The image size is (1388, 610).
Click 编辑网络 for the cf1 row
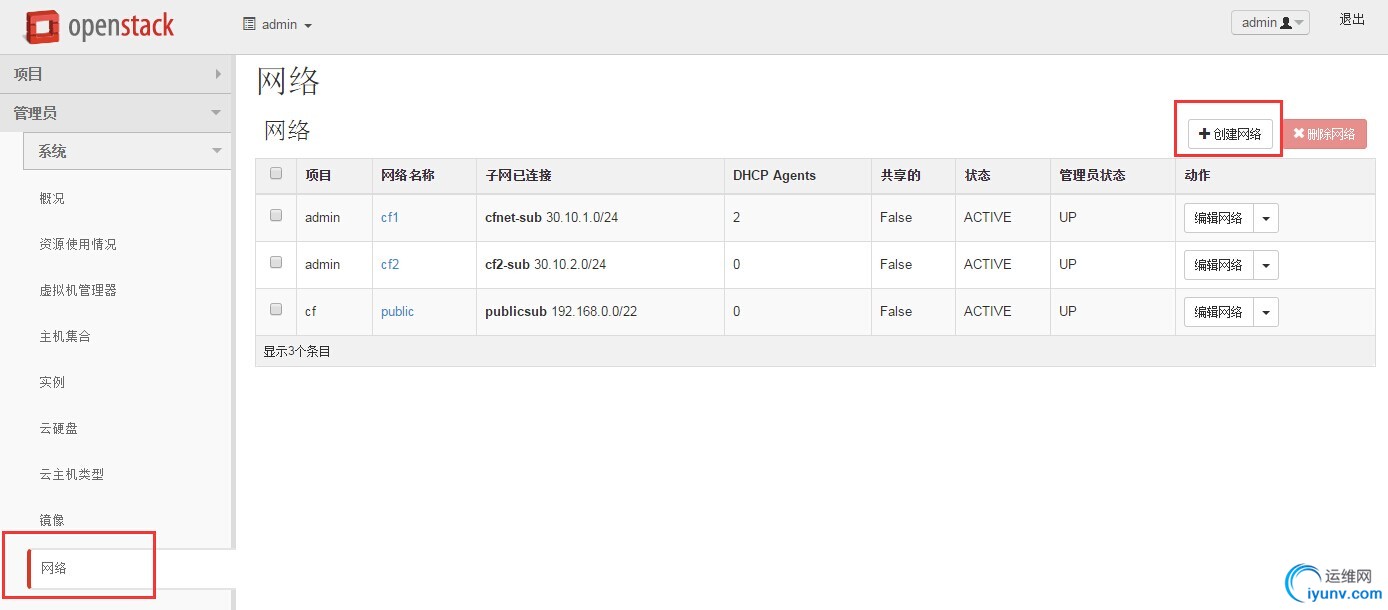coord(1218,218)
